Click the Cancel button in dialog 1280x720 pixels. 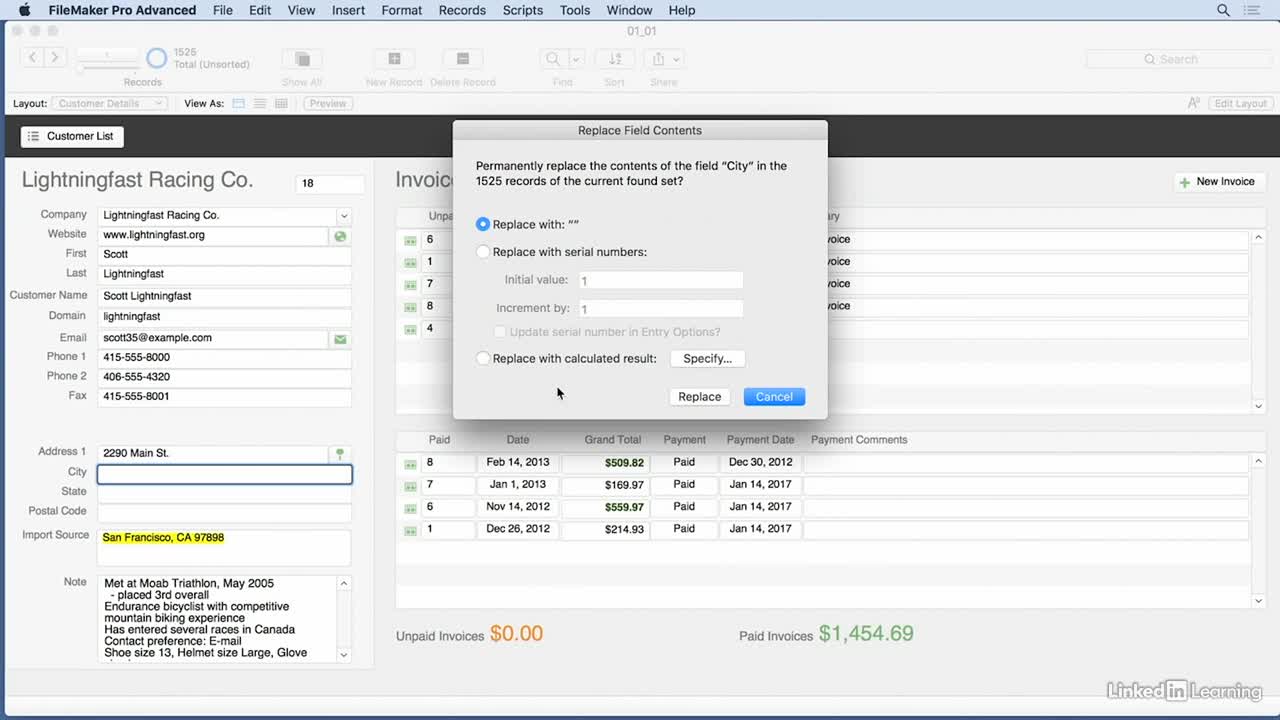pyautogui.click(x=774, y=397)
